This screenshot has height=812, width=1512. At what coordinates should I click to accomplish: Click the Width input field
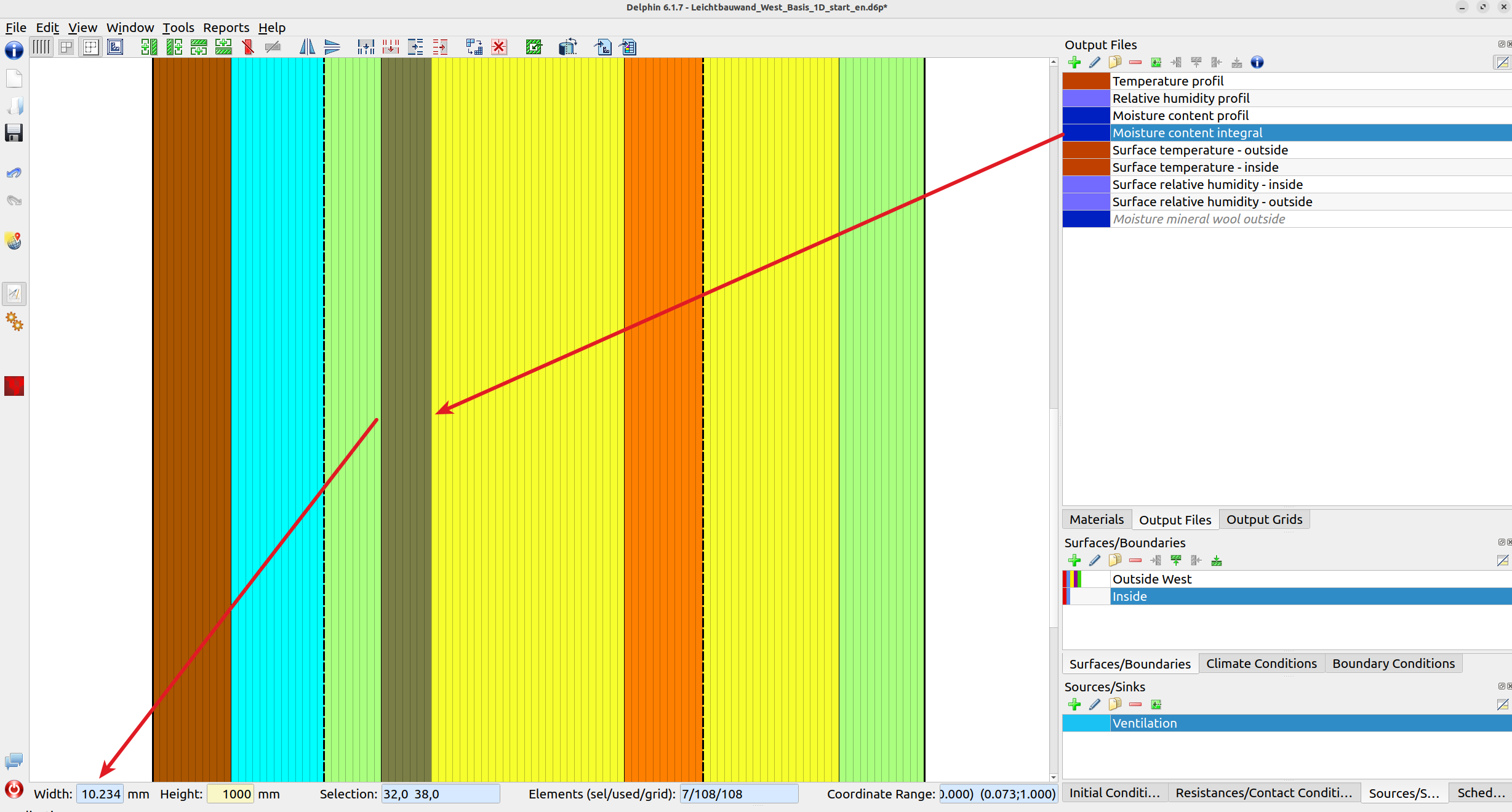[x=100, y=794]
